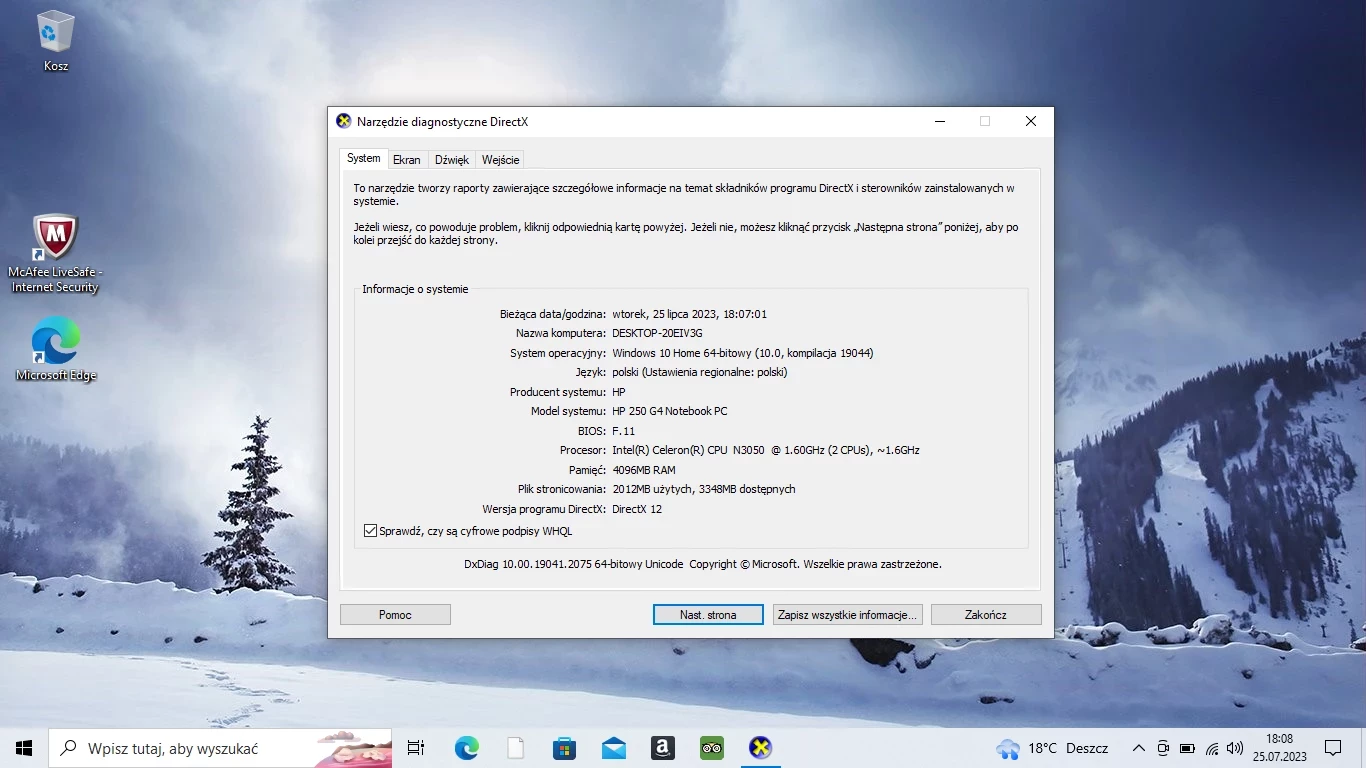Click the Nast. strona button
This screenshot has width=1366, height=768.
708,615
